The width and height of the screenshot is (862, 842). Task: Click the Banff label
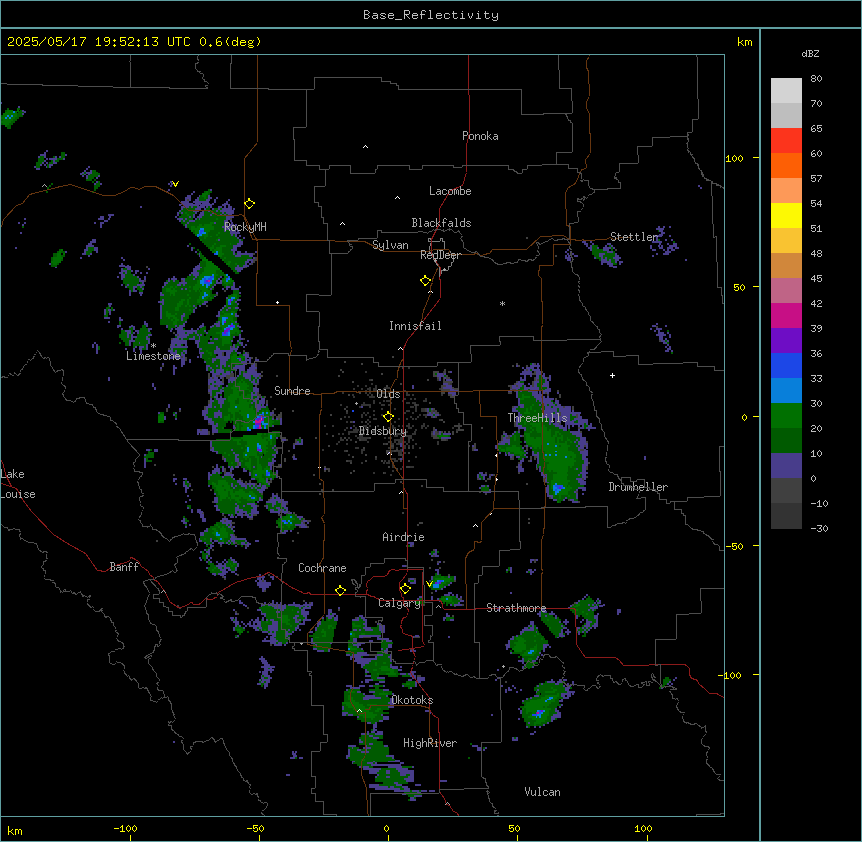coord(124,567)
